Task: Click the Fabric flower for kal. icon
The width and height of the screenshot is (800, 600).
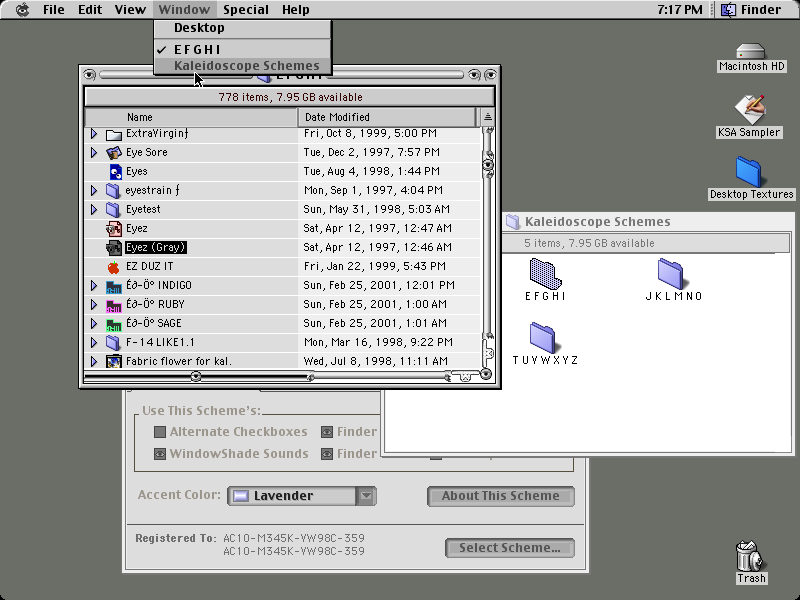Action: pos(113,361)
